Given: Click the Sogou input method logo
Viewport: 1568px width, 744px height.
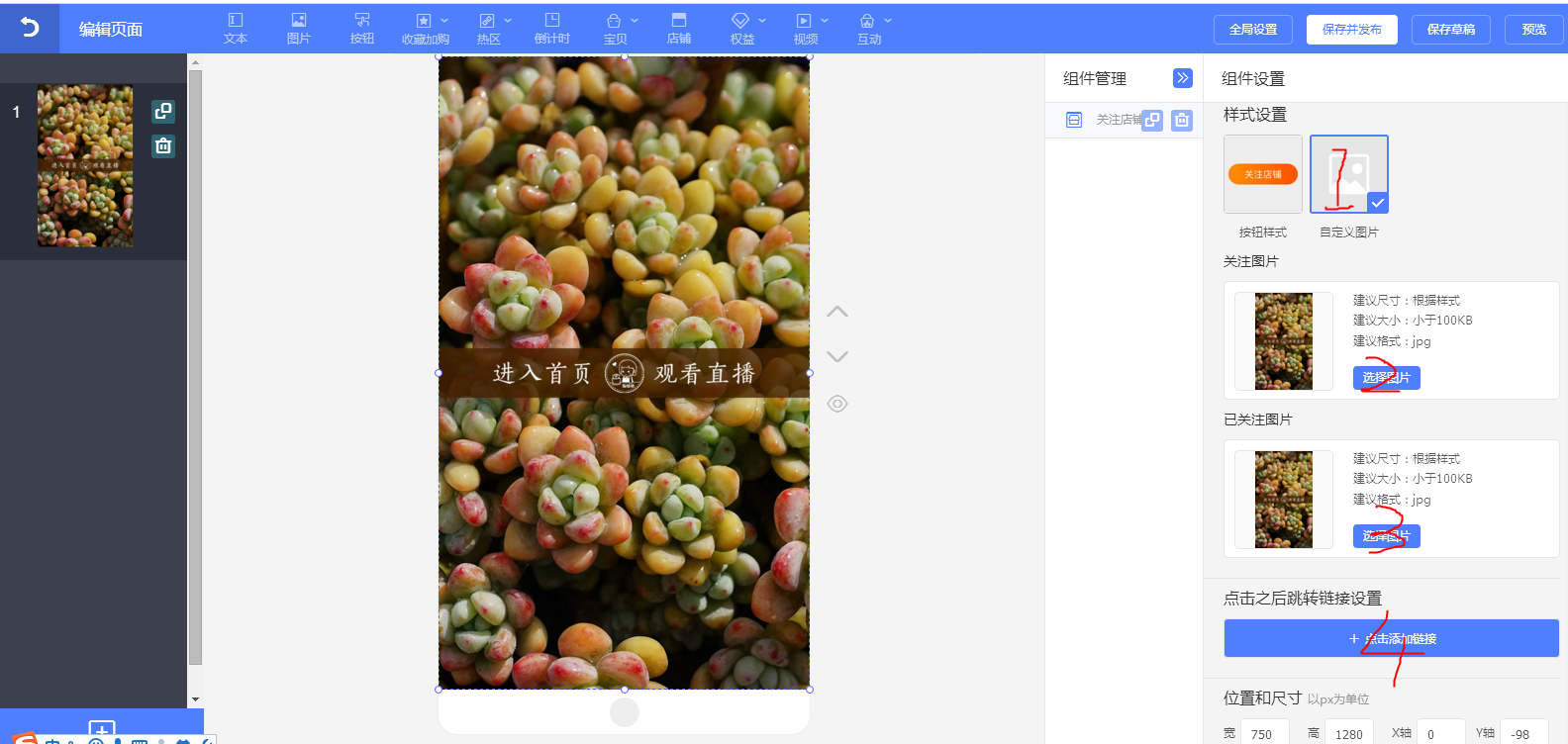Looking at the screenshot, I should click(x=26, y=738).
